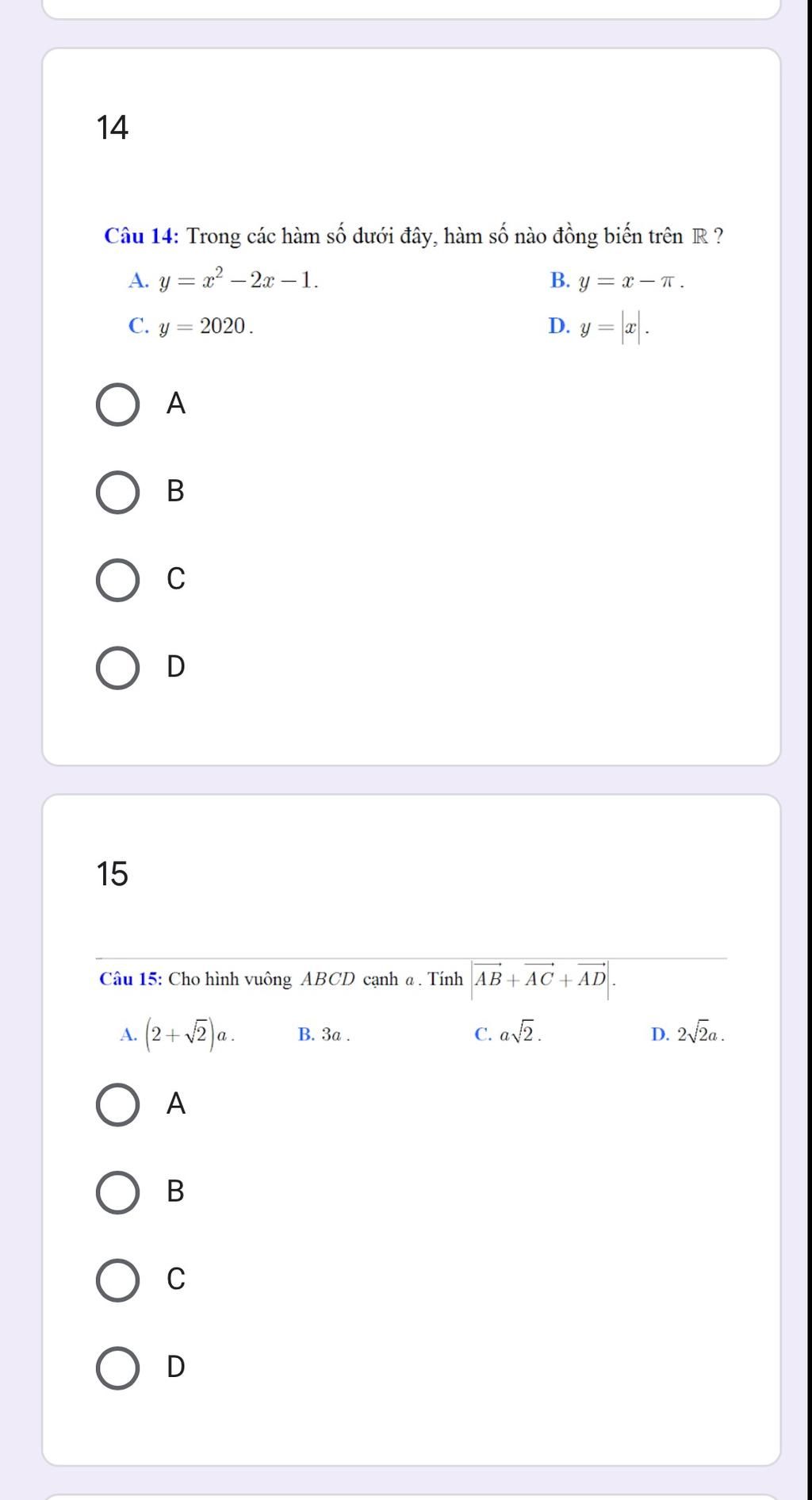Select radio option C for question 15

click(118, 1279)
